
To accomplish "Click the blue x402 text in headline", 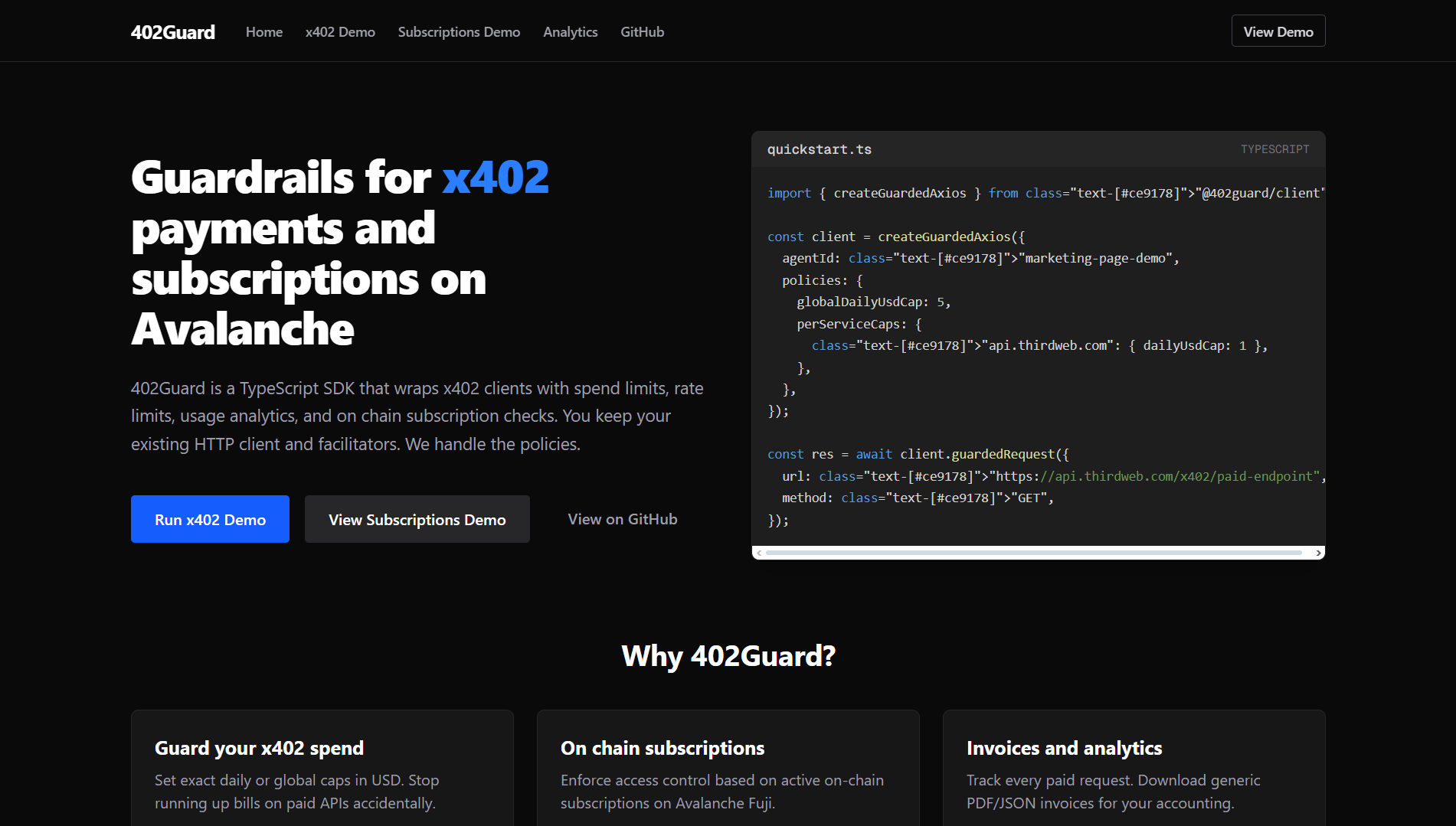I will [496, 178].
